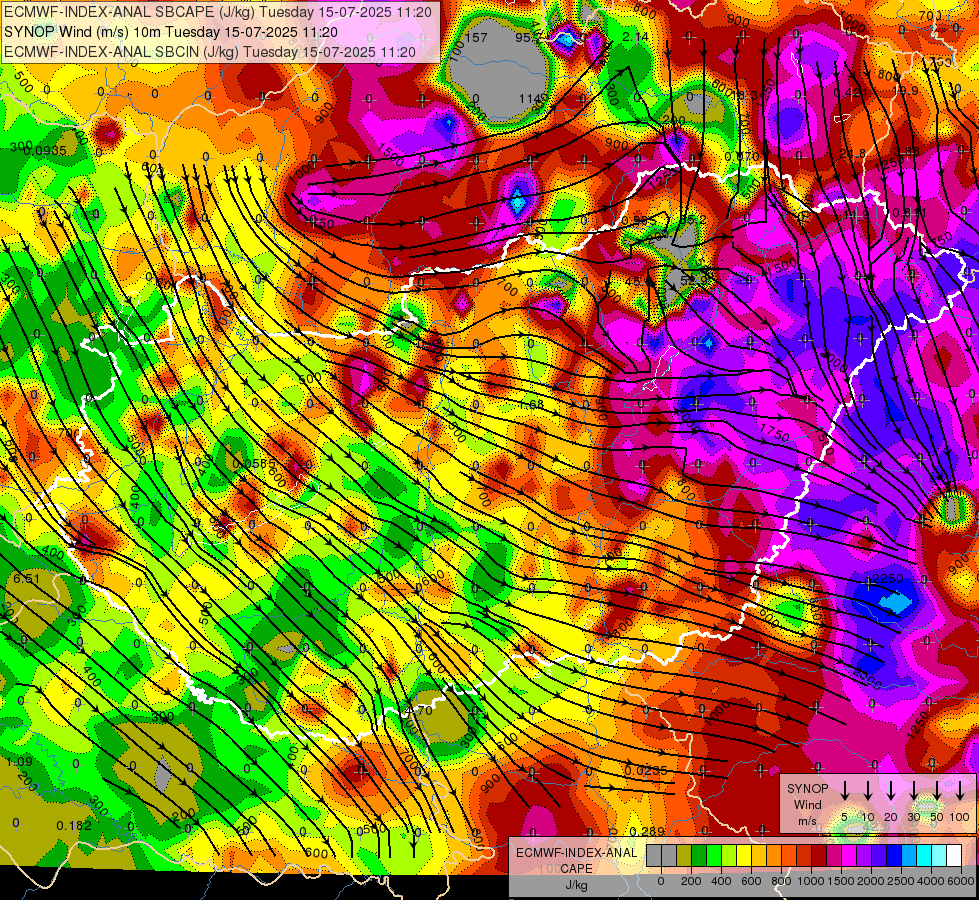Viewport: 979px width, 900px height.
Task: Click the wind arrow above 20 m/s
Action: click(x=891, y=790)
